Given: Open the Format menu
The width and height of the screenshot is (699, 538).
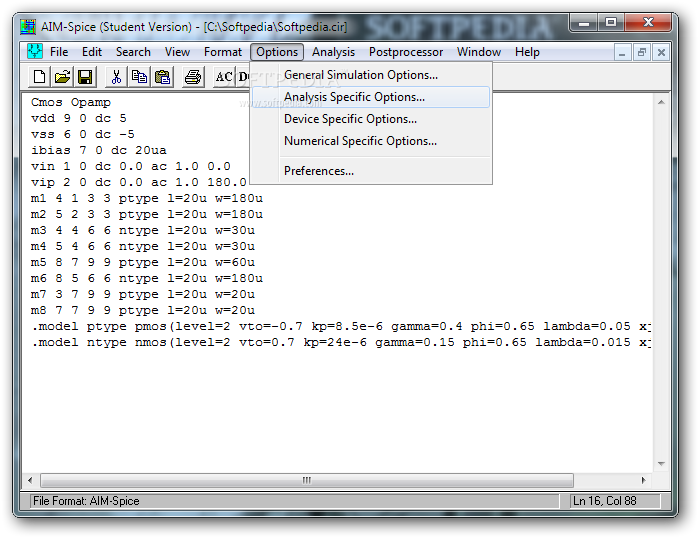Looking at the screenshot, I should tap(223, 52).
